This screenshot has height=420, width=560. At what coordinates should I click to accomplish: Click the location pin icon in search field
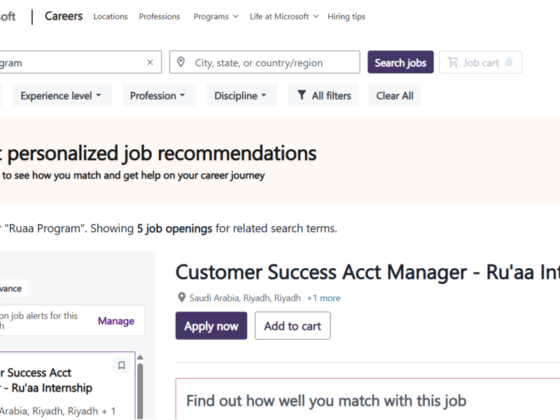pyautogui.click(x=181, y=62)
